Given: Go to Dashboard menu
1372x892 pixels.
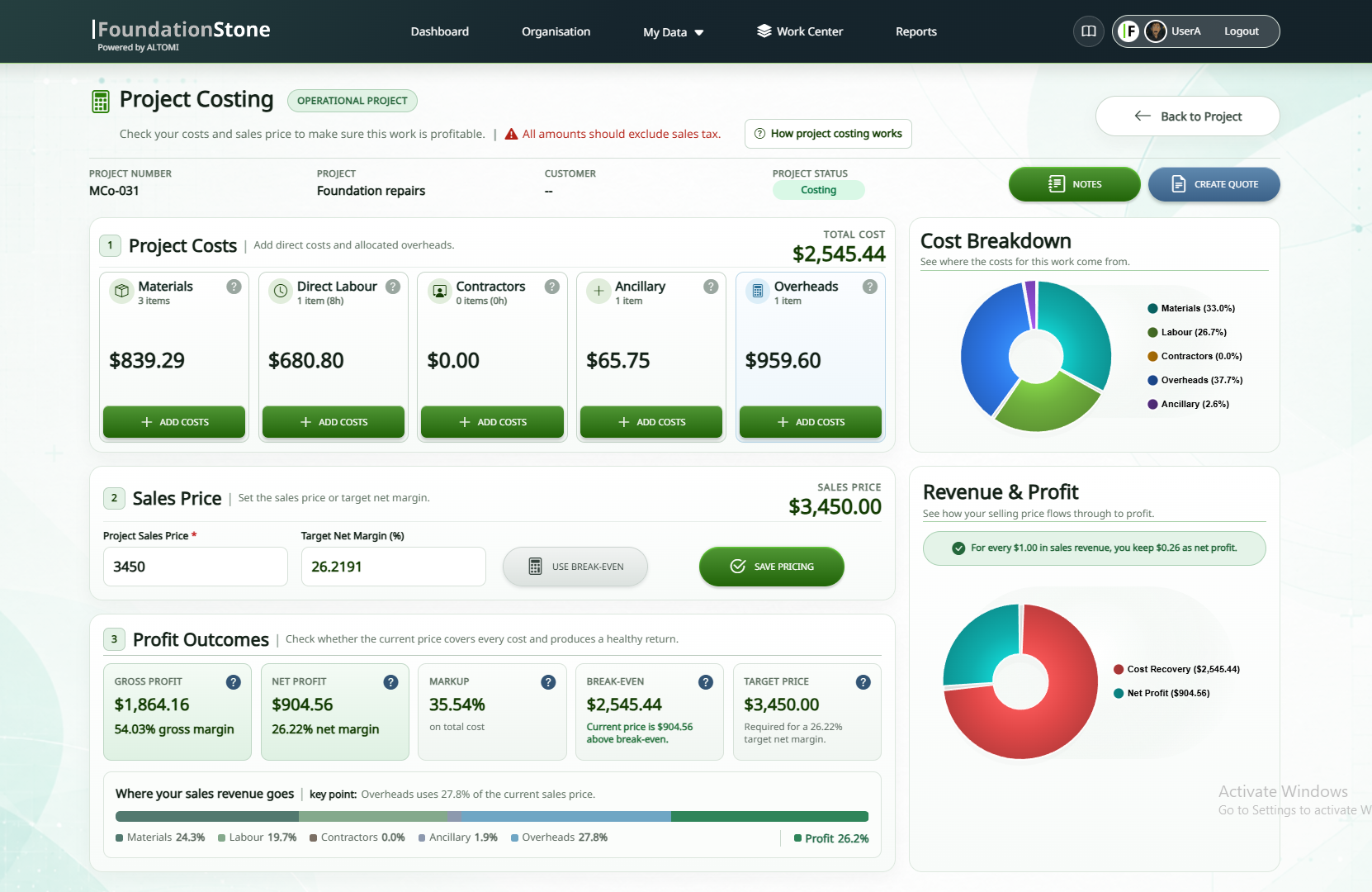Looking at the screenshot, I should pos(440,31).
